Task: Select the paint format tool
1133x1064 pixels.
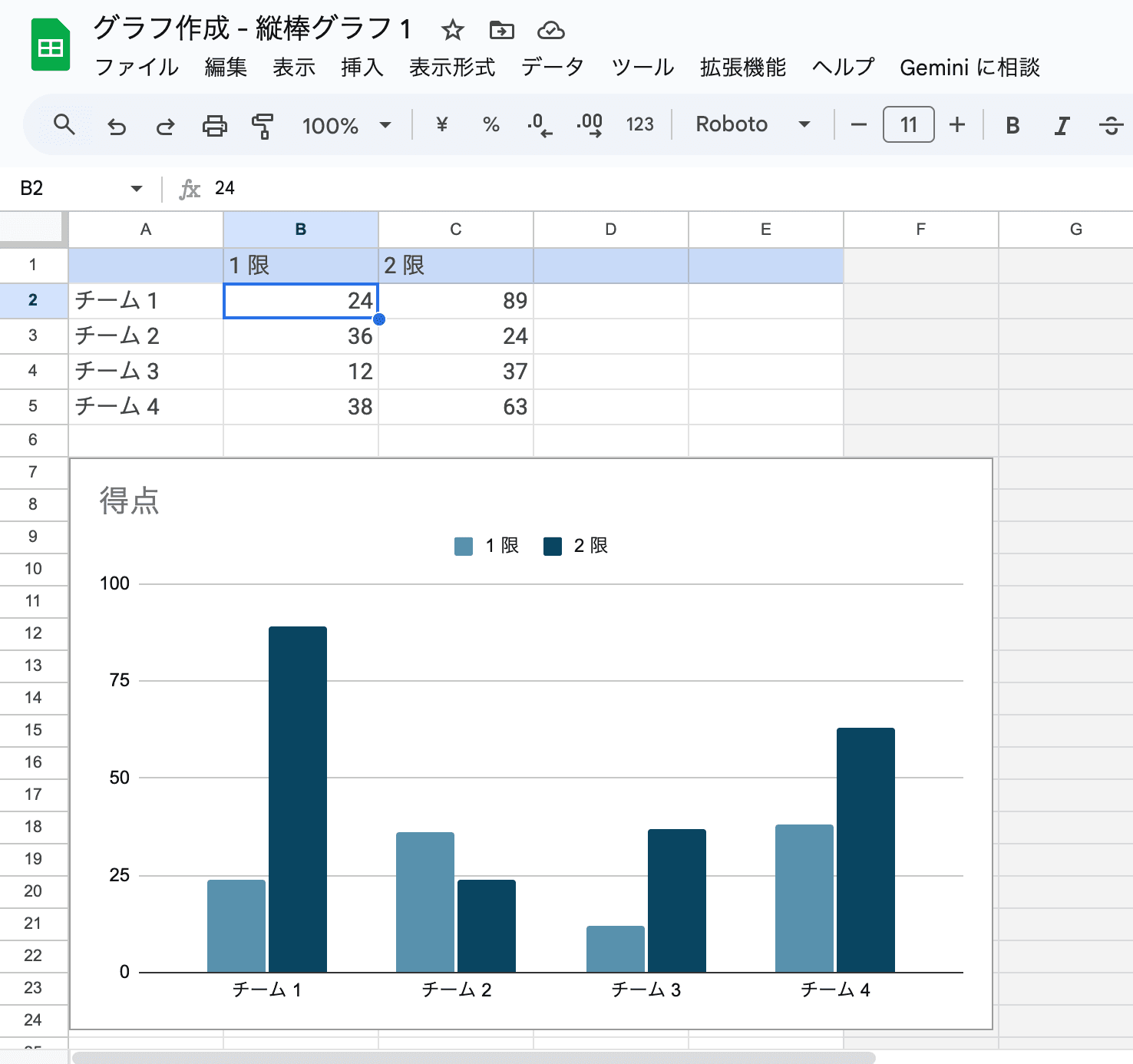Action: pyautogui.click(x=263, y=125)
